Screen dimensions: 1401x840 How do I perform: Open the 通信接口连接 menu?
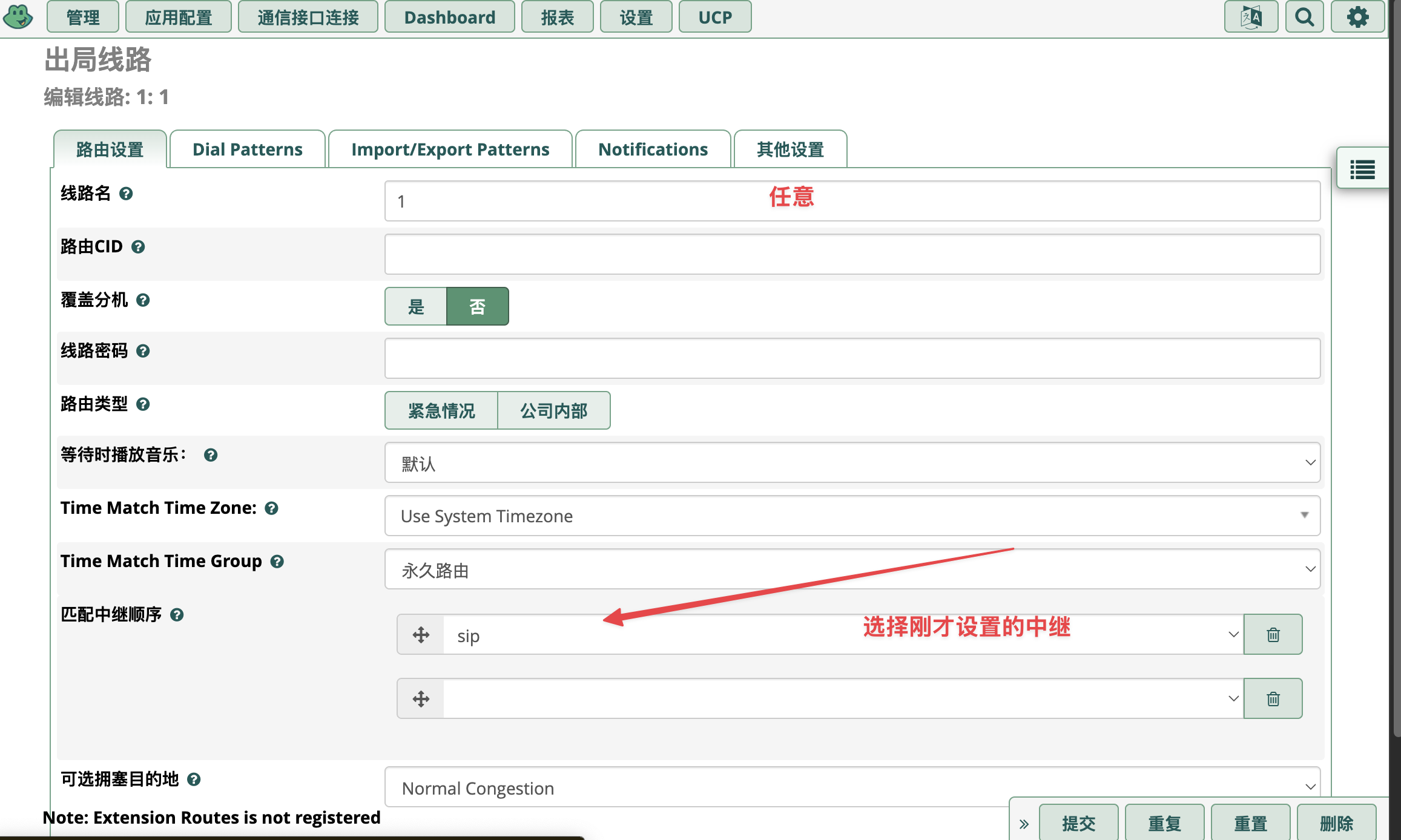pos(308,17)
